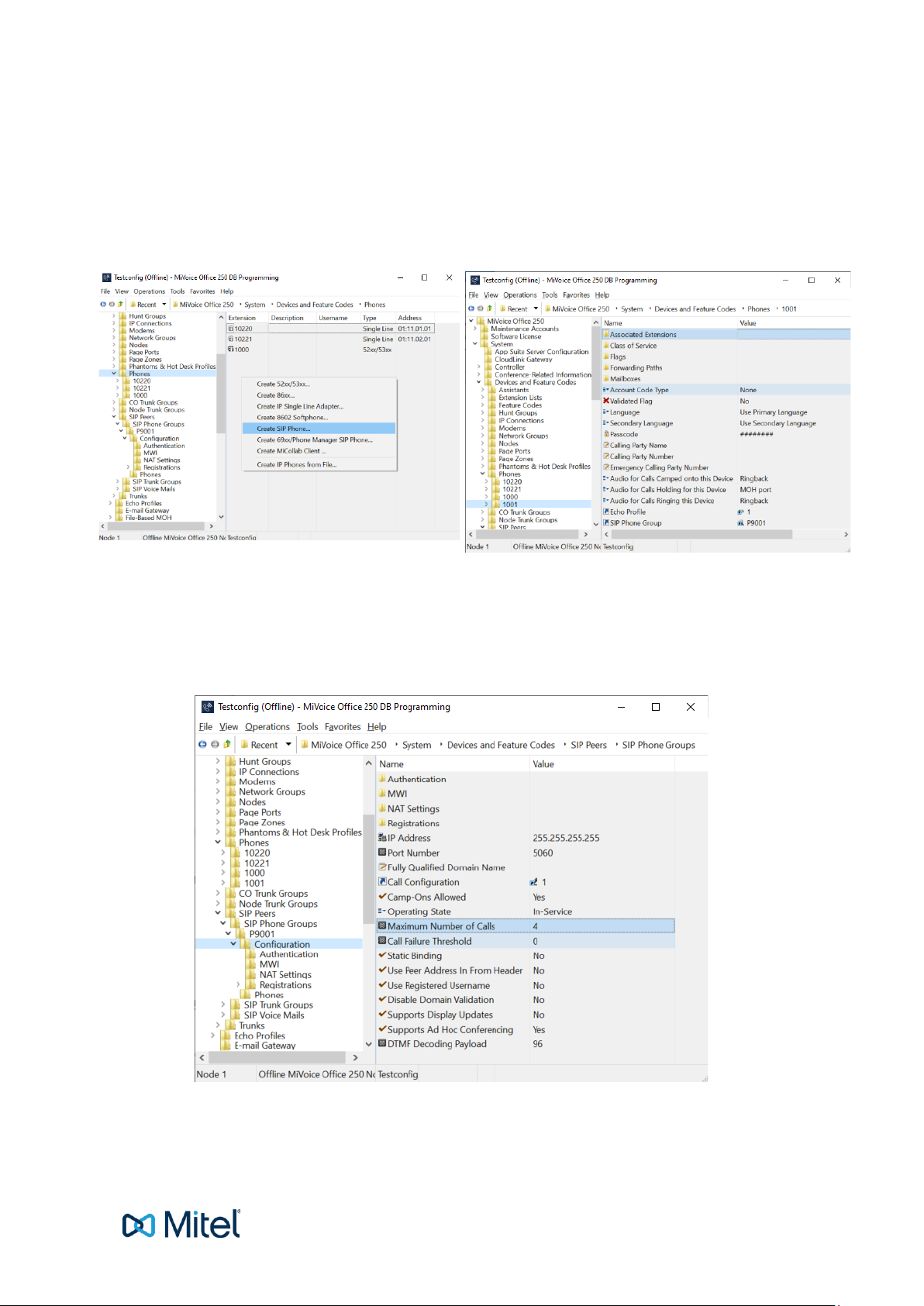Select the In-Service Operating State value
Image resolution: width=924 pixels, height=1306 pixels.
coord(552,911)
